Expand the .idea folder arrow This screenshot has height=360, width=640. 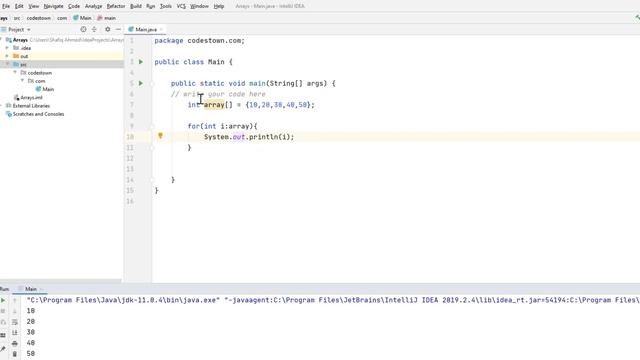pos(7,48)
